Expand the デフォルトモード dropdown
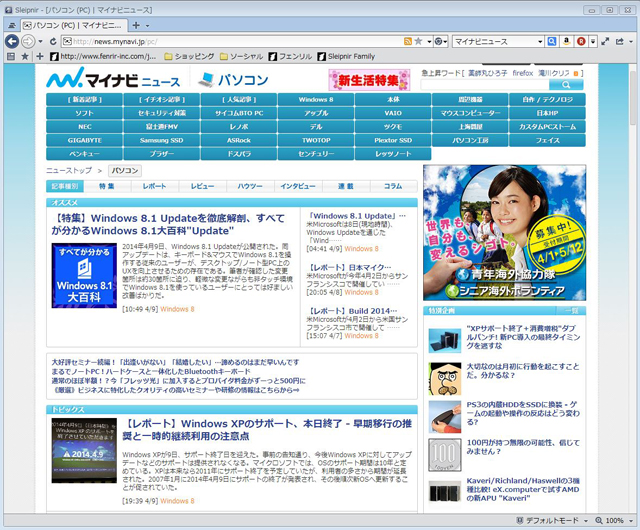This screenshot has height=530, width=640. pos(586,521)
